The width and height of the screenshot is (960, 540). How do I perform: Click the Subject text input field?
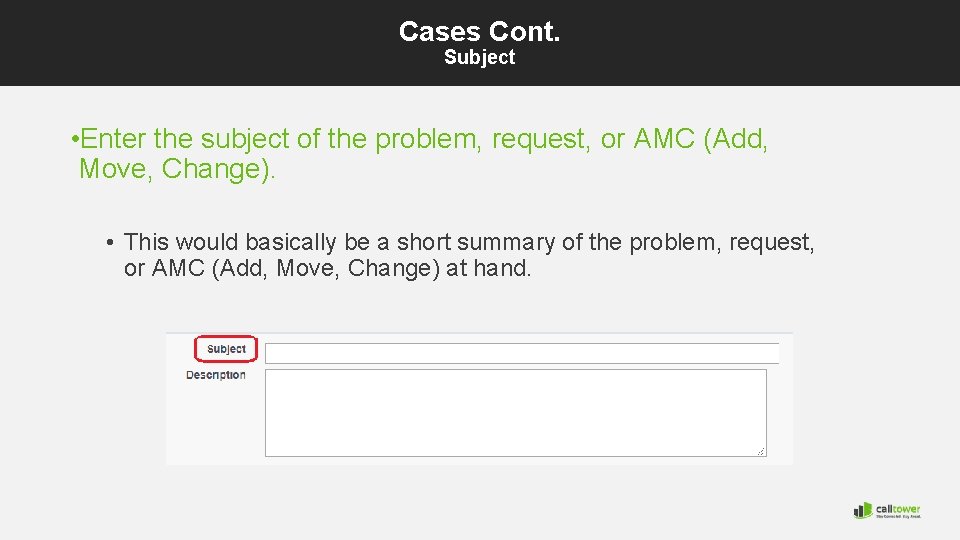(x=521, y=353)
